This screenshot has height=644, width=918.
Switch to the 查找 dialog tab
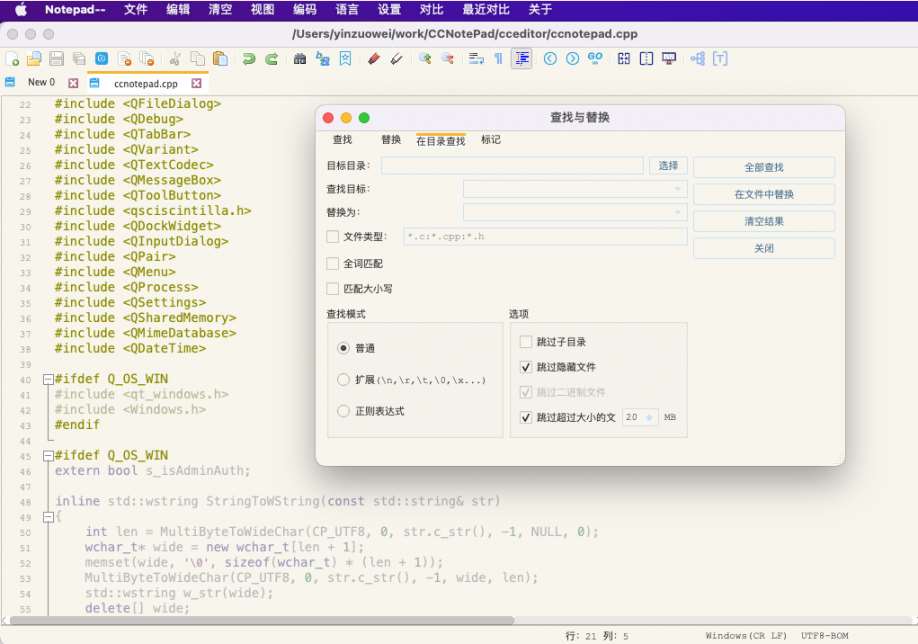point(342,139)
